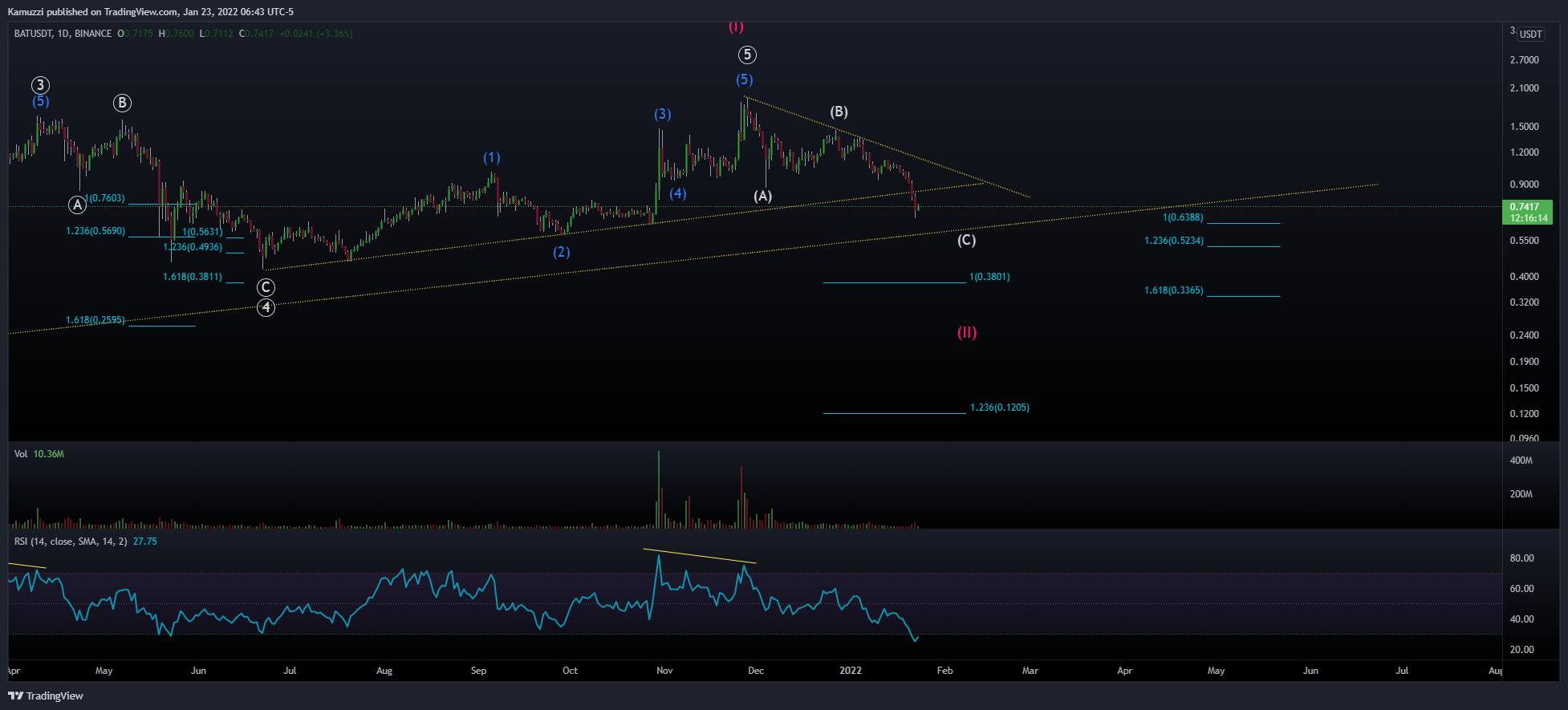
Task: Select the 0.5500 price axis level
Action: coord(1525,241)
